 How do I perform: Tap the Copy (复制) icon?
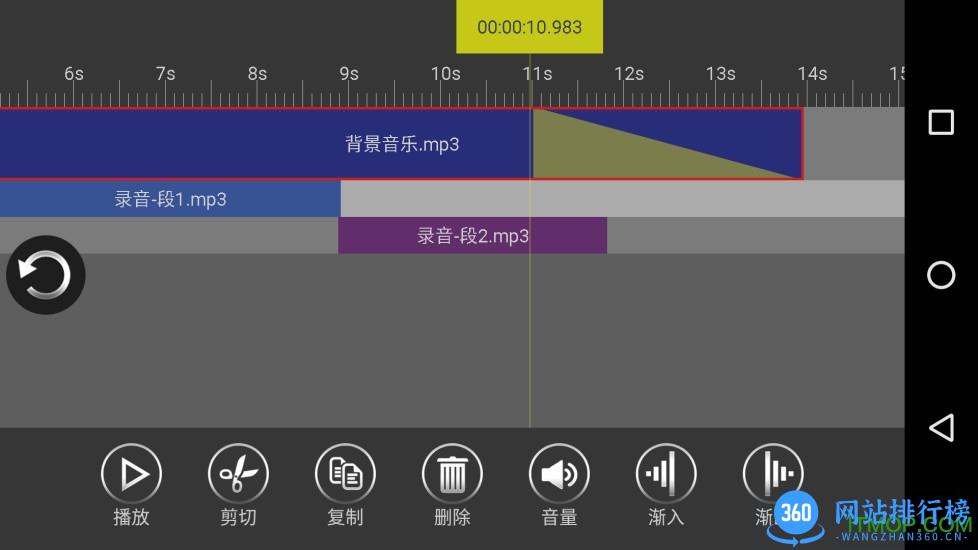(345, 474)
